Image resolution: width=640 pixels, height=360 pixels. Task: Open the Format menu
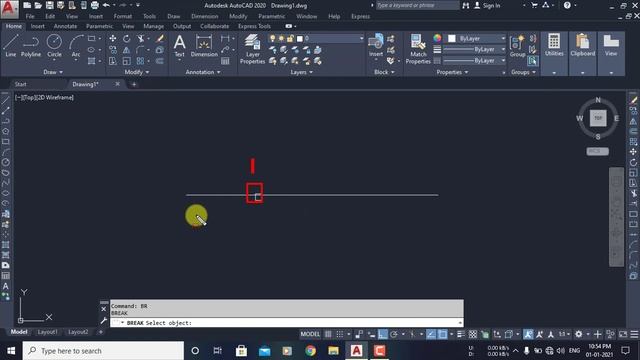coord(122,16)
